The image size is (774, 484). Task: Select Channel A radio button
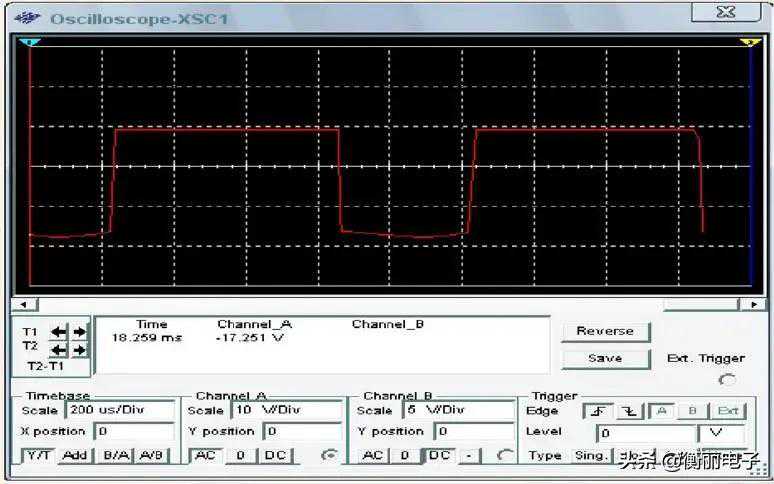click(325, 455)
